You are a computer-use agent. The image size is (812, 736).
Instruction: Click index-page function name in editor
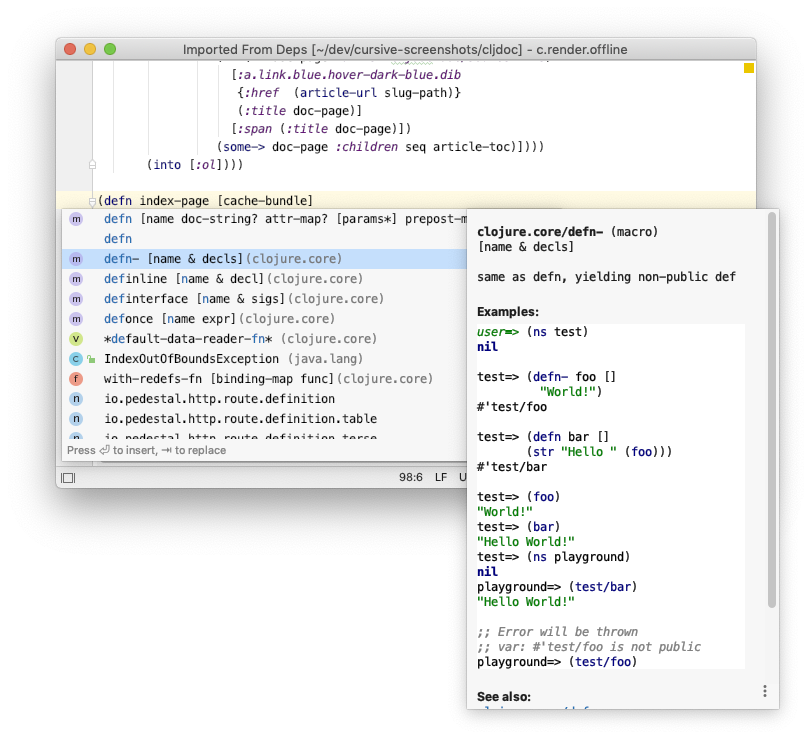[x=175, y=201]
